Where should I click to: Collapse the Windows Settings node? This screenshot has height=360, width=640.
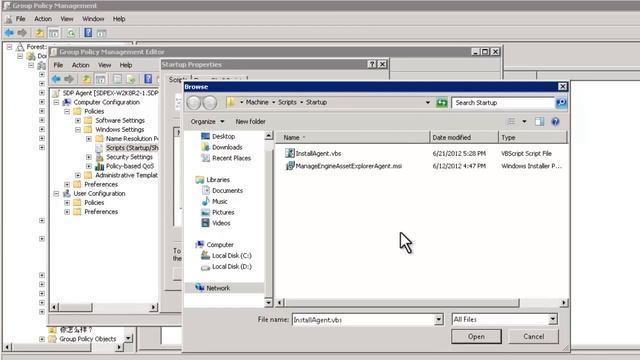(x=78, y=129)
